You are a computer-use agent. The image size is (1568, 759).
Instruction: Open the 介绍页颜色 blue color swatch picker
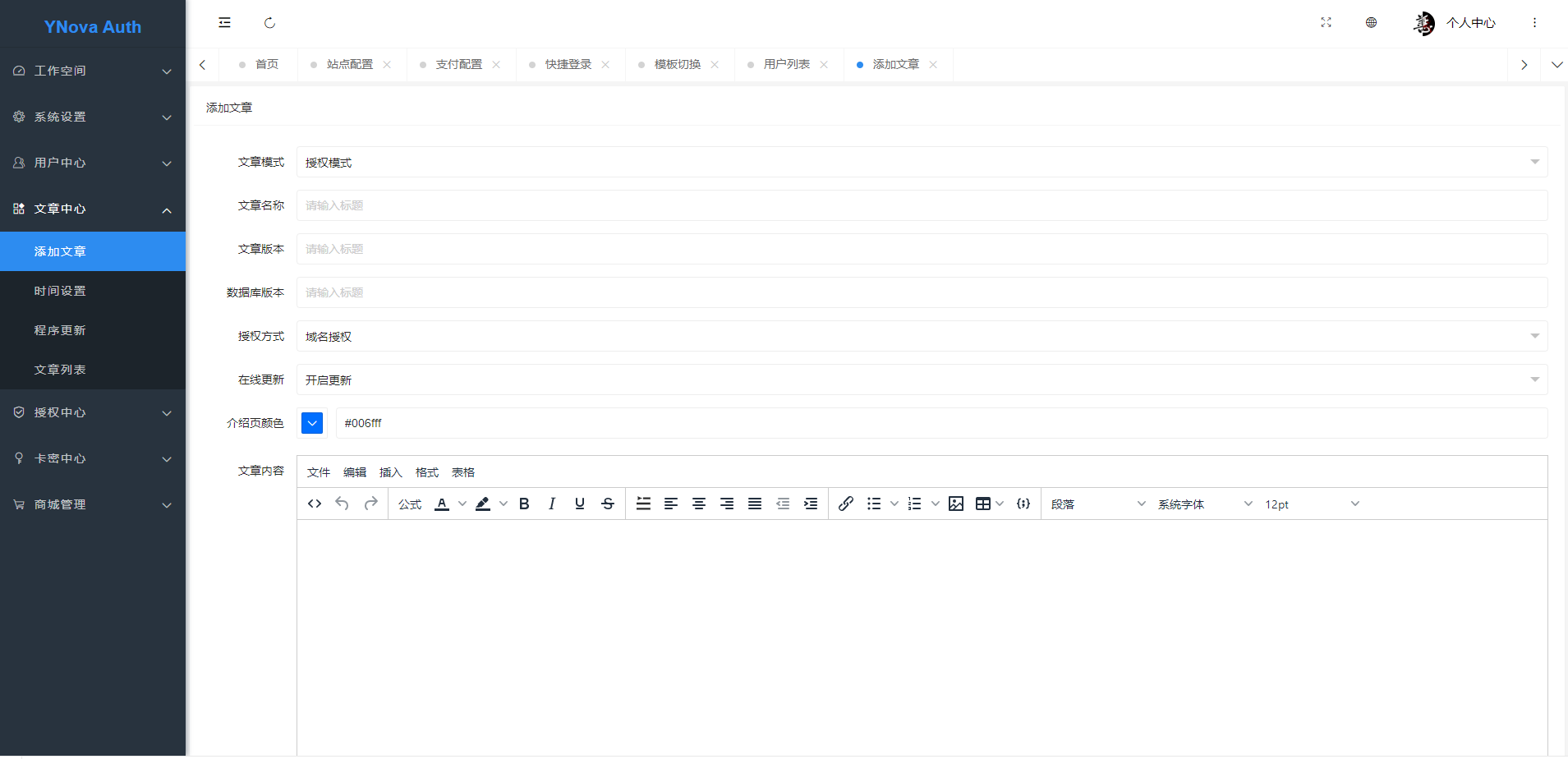pyautogui.click(x=312, y=423)
